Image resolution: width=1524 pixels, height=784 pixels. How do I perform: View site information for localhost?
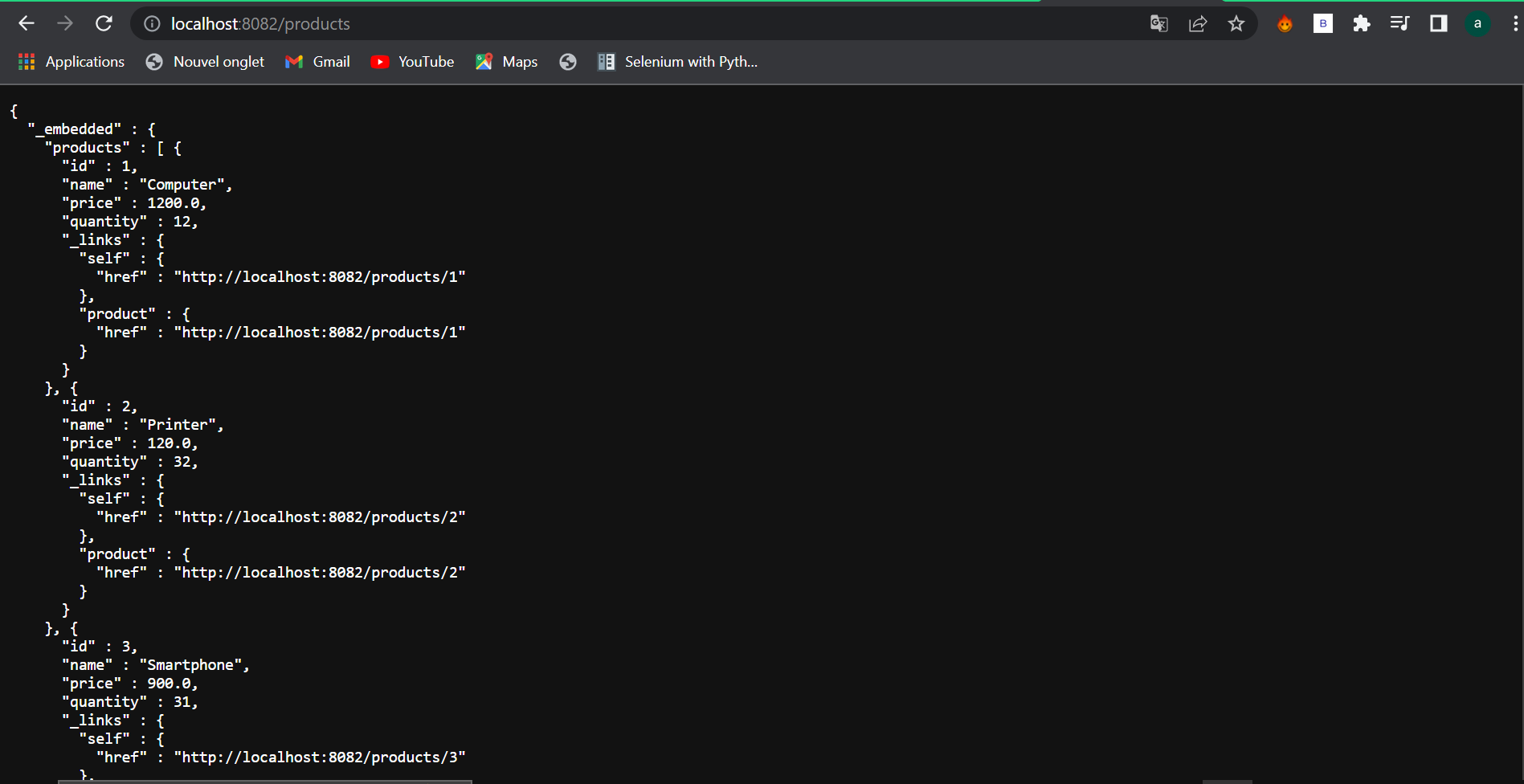[151, 23]
